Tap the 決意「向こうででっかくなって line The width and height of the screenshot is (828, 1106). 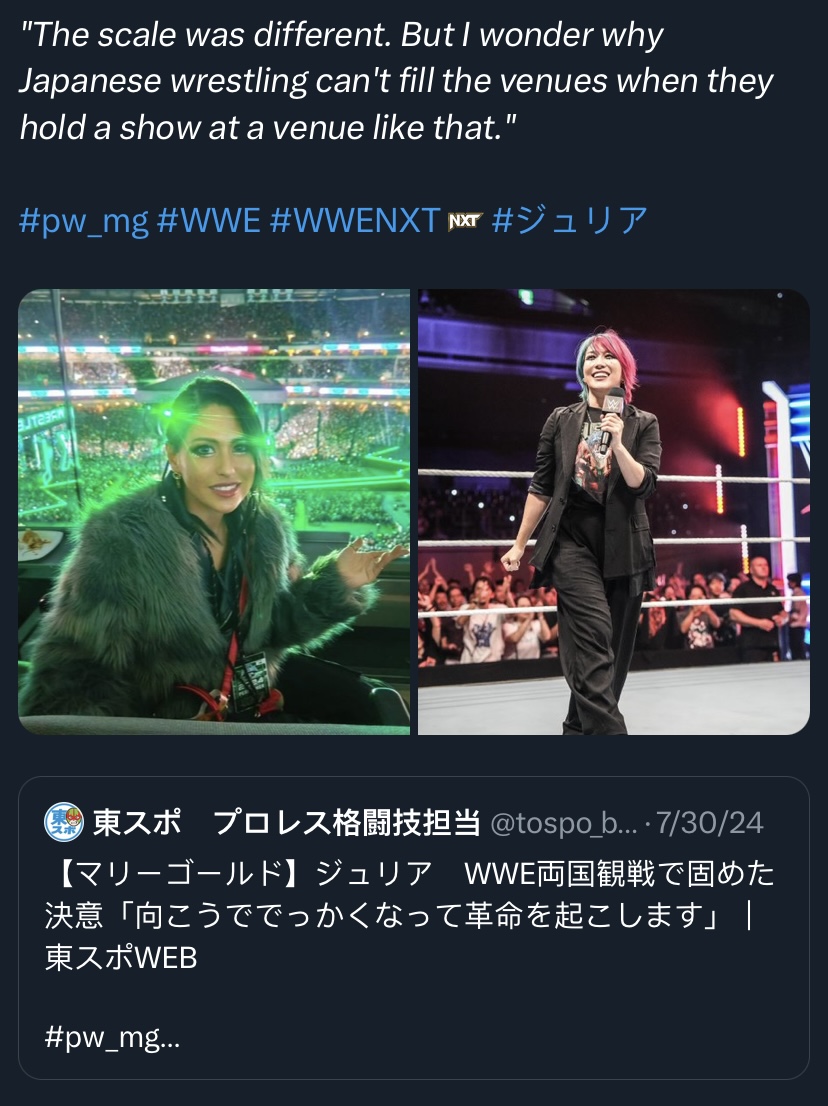(398, 916)
